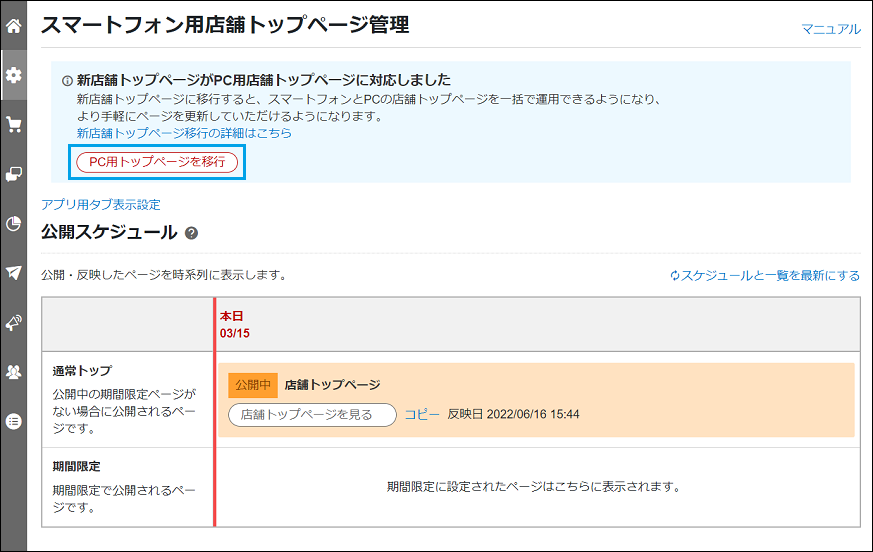Open the paper plane mail icon
The height and width of the screenshot is (552, 873).
[13, 272]
